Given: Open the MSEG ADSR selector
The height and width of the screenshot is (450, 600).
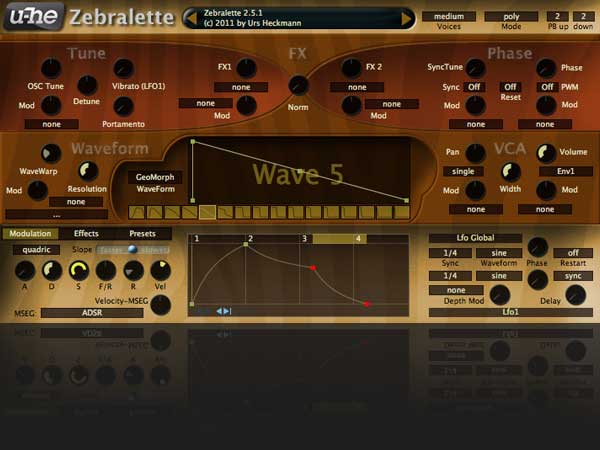Looking at the screenshot, I should tap(92, 313).
